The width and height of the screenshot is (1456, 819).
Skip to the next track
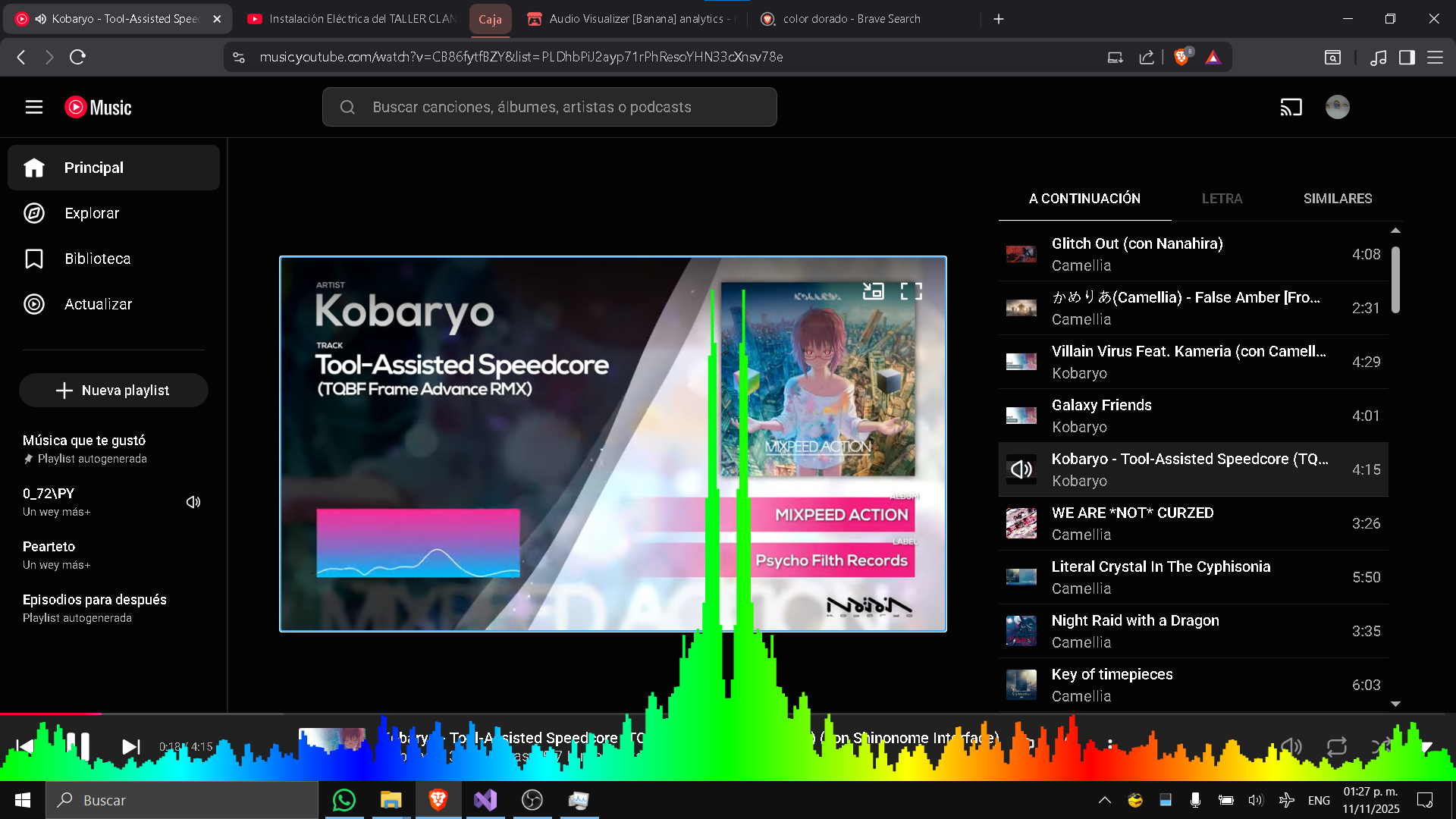click(130, 747)
